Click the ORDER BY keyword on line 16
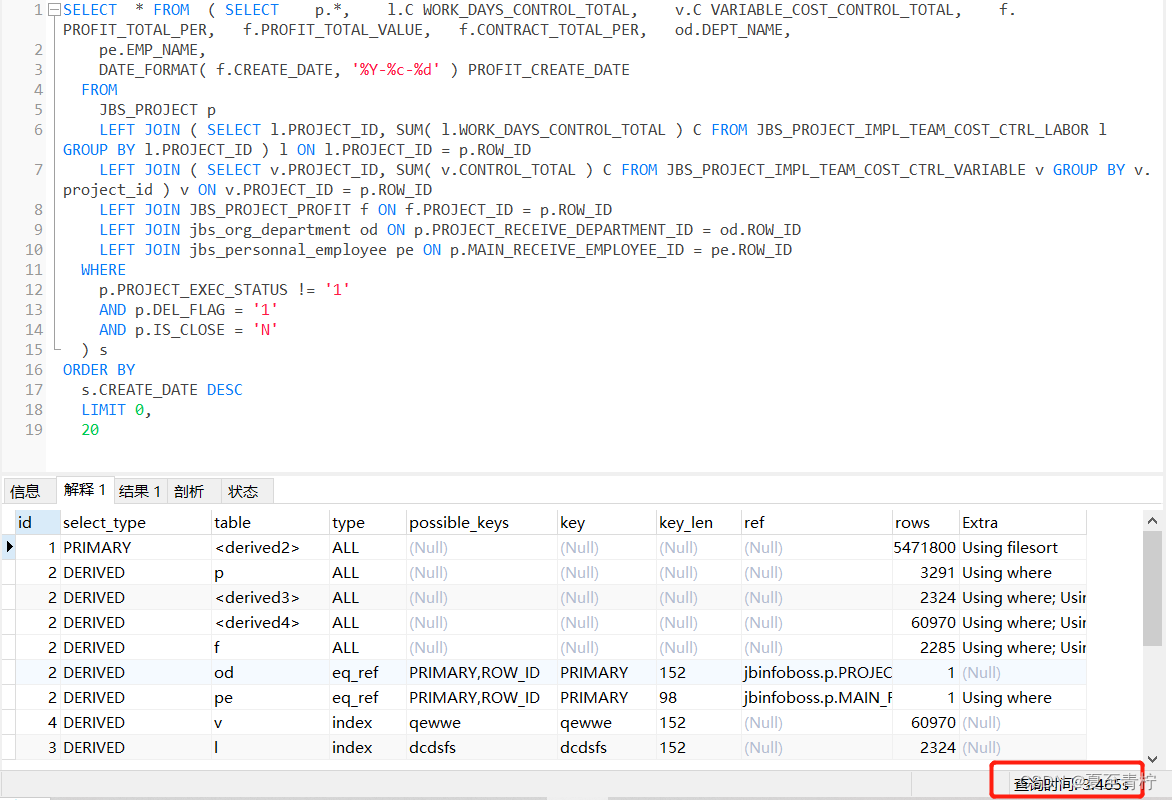Viewport: 1172px width, 800px height. point(99,370)
